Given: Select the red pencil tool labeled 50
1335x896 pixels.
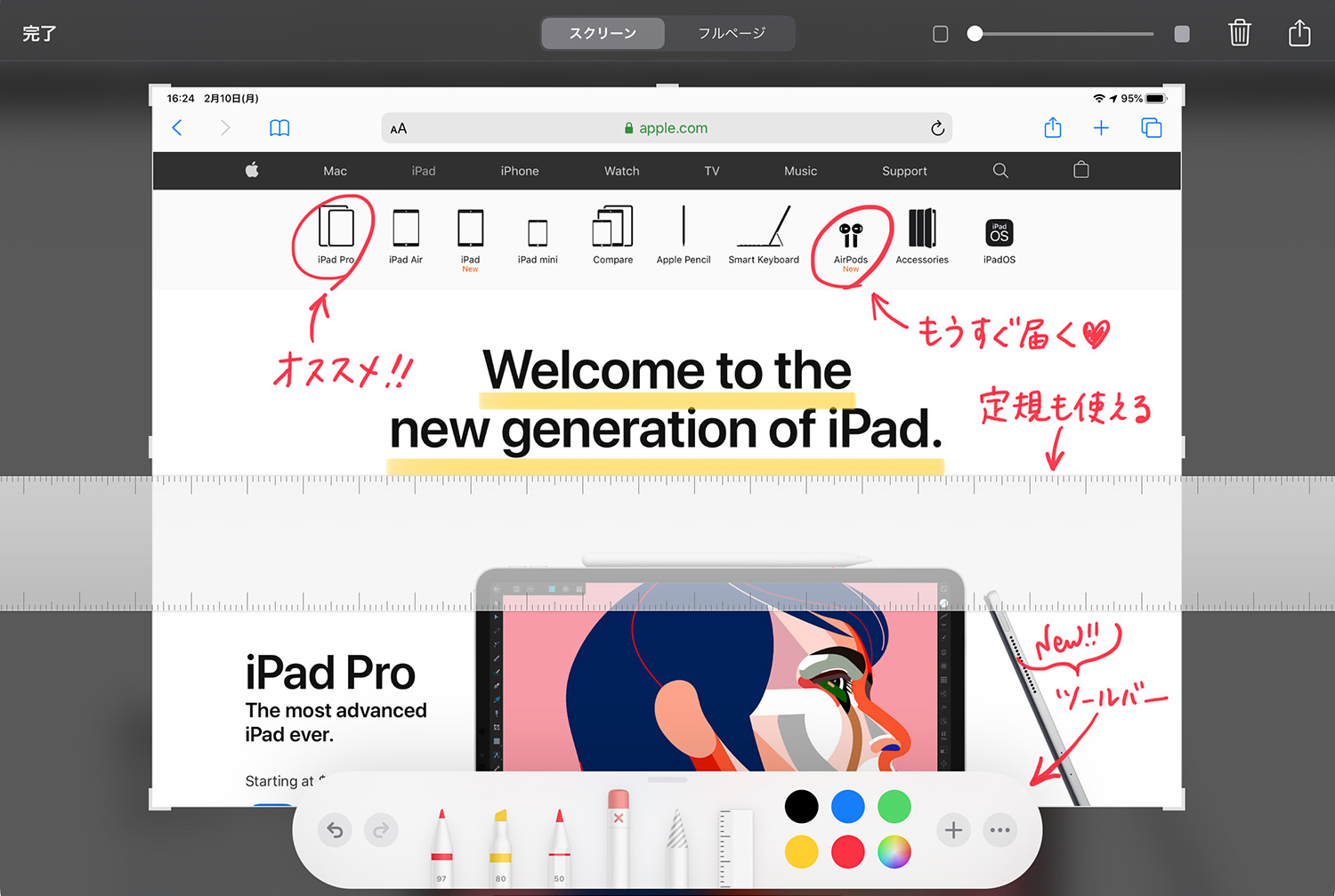Looking at the screenshot, I should click(x=559, y=846).
